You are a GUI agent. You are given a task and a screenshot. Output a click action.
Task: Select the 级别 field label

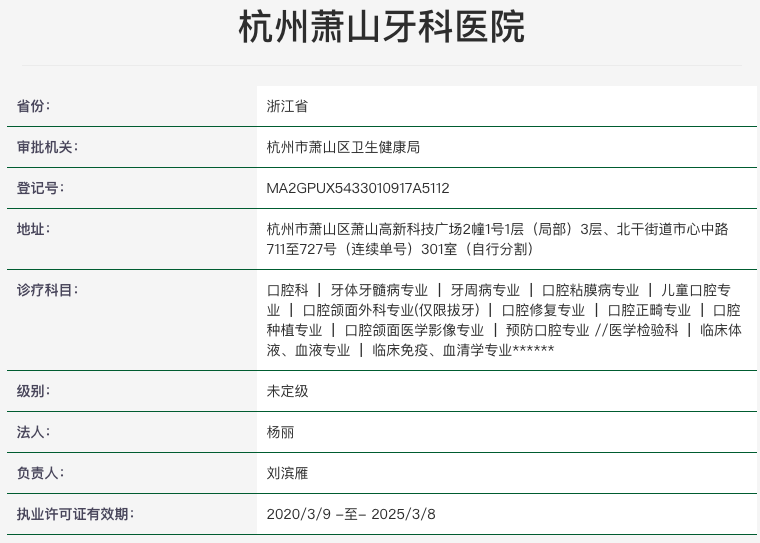tap(33, 391)
